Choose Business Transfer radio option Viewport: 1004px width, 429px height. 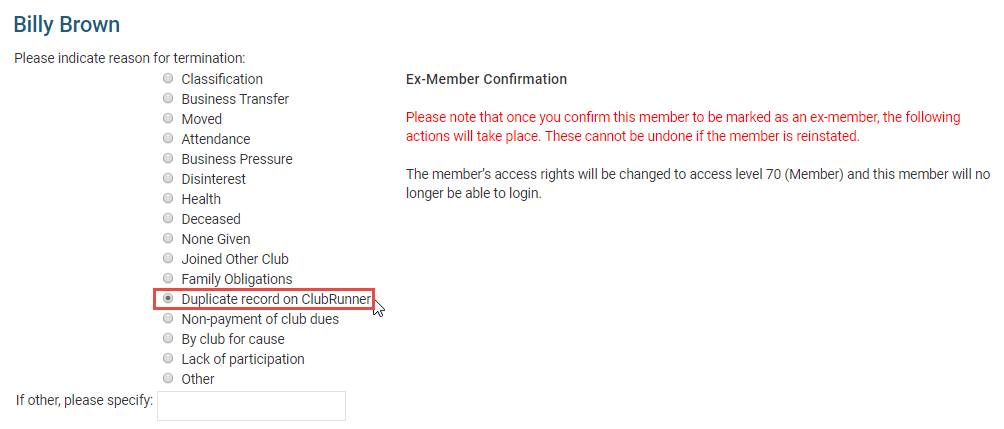[x=168, y=99]
